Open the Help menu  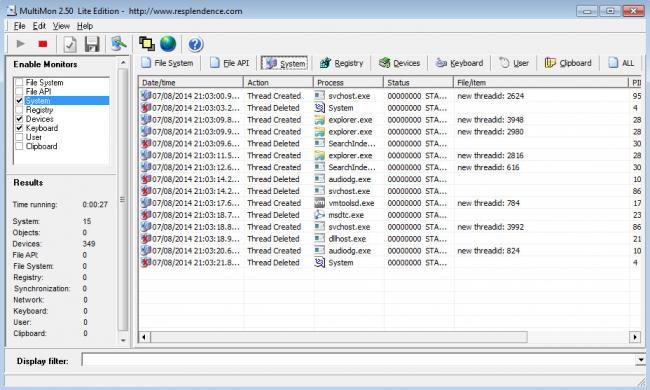click(85, 26)
